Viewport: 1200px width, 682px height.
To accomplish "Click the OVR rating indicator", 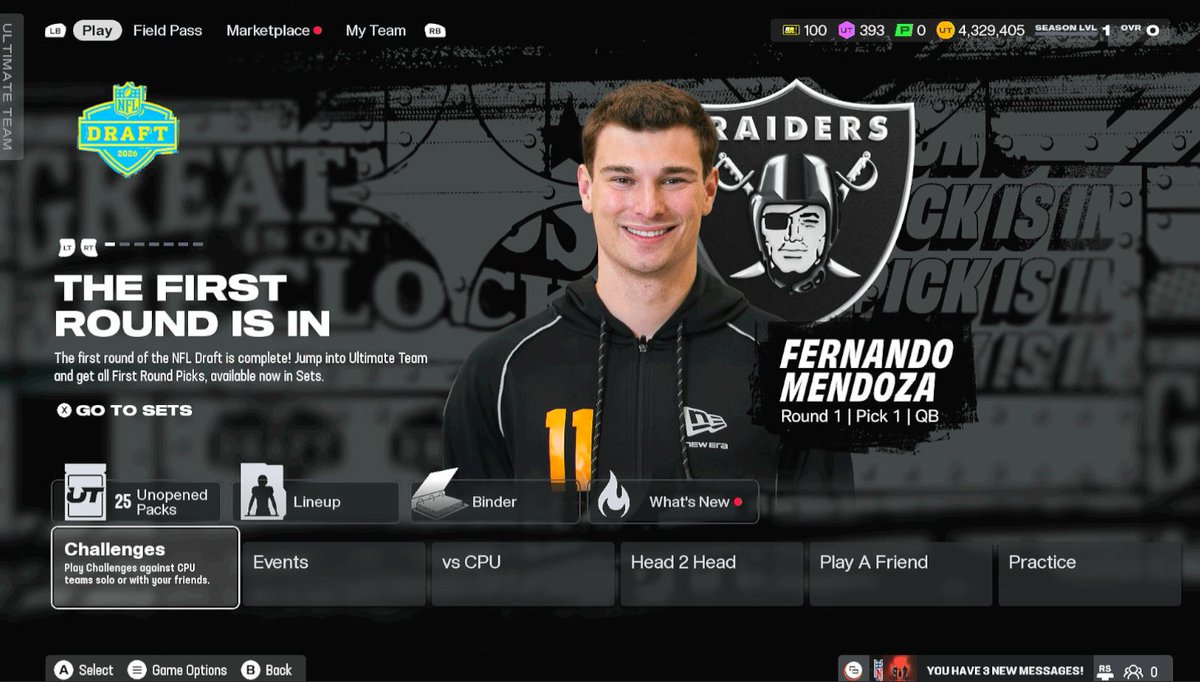I will click(x=1141, y=30).
